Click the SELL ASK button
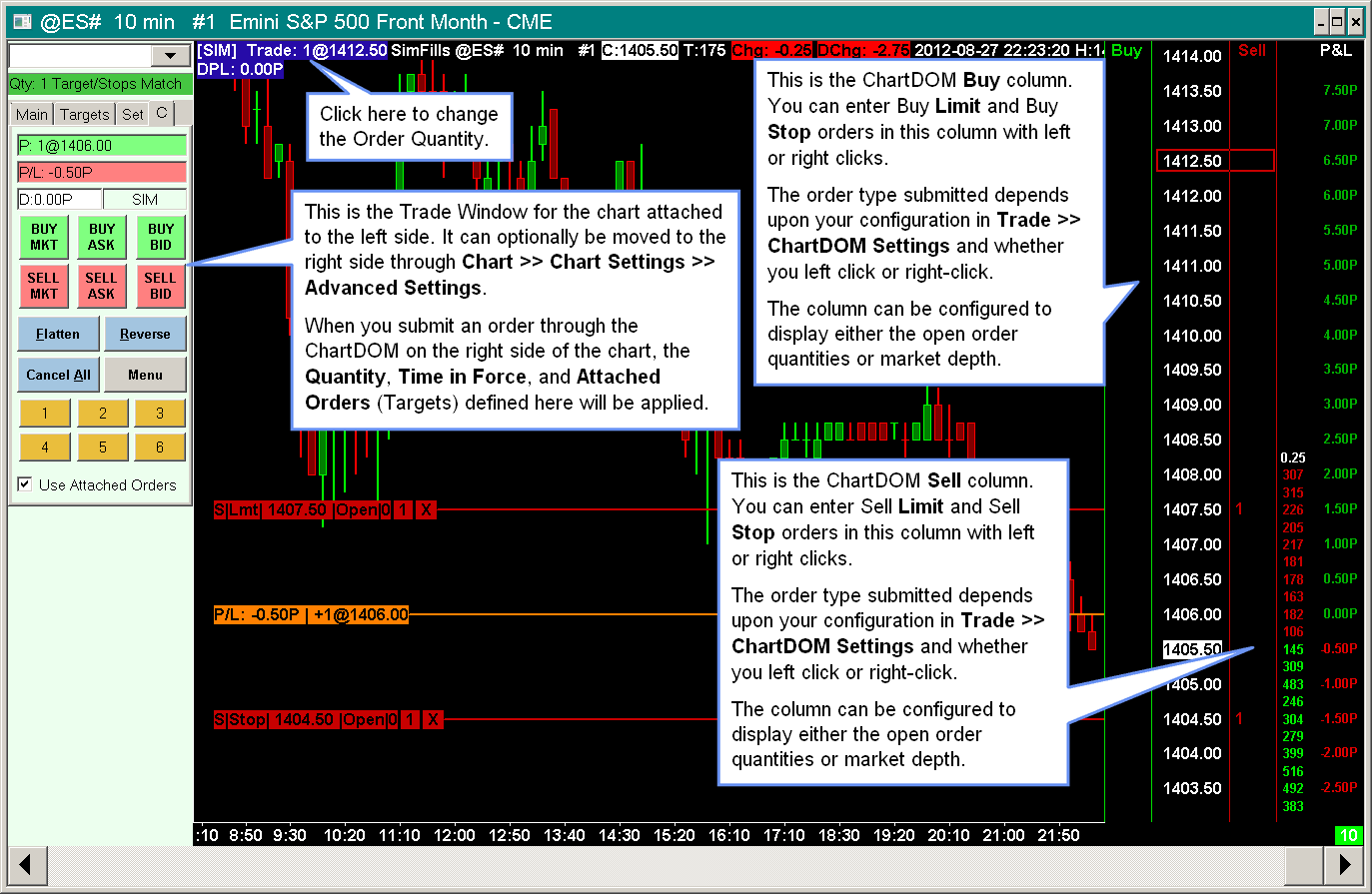 click(102, 286)
